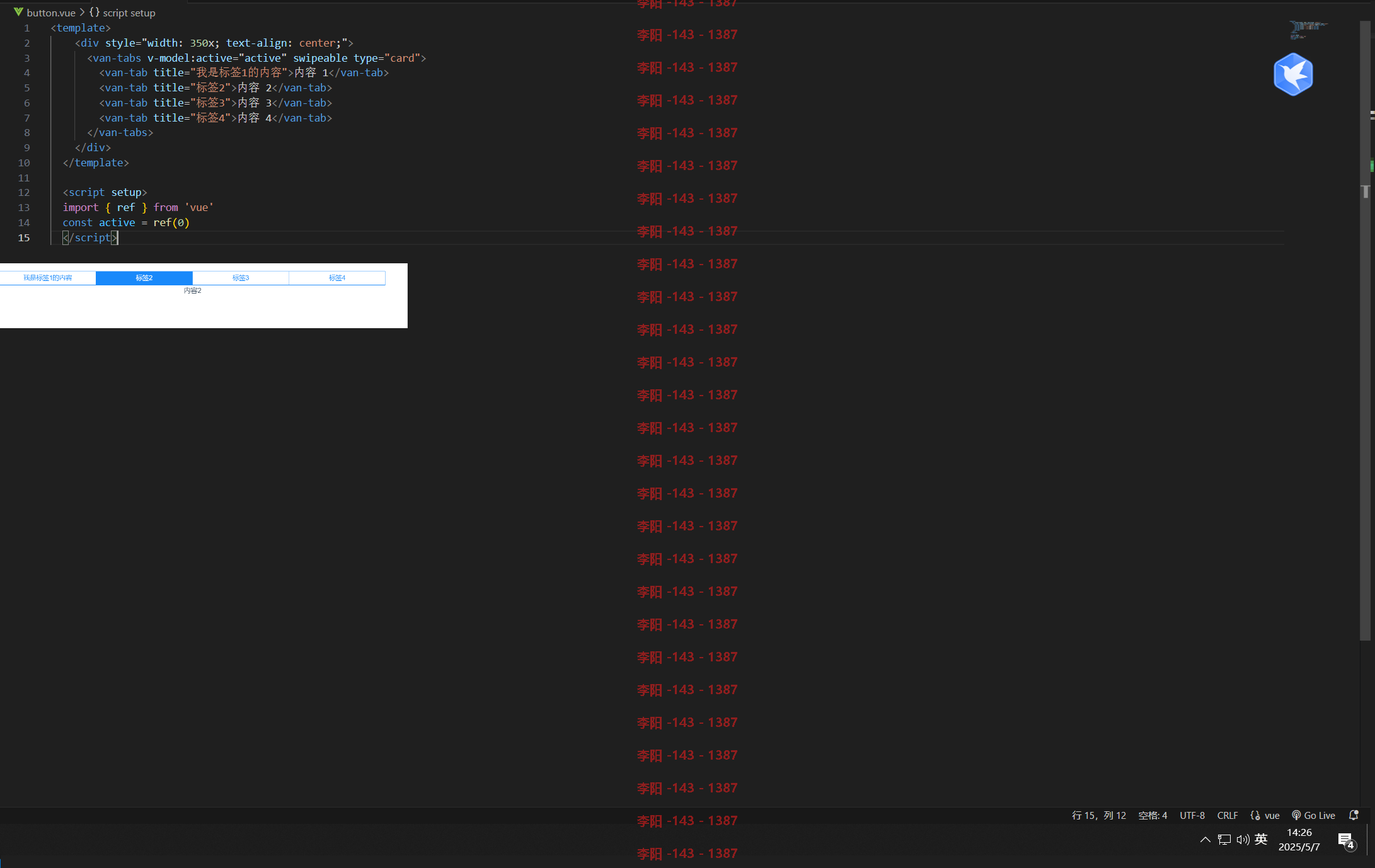
Task: Switch to the 标签4 tab in preview
Action: (337, 278)
